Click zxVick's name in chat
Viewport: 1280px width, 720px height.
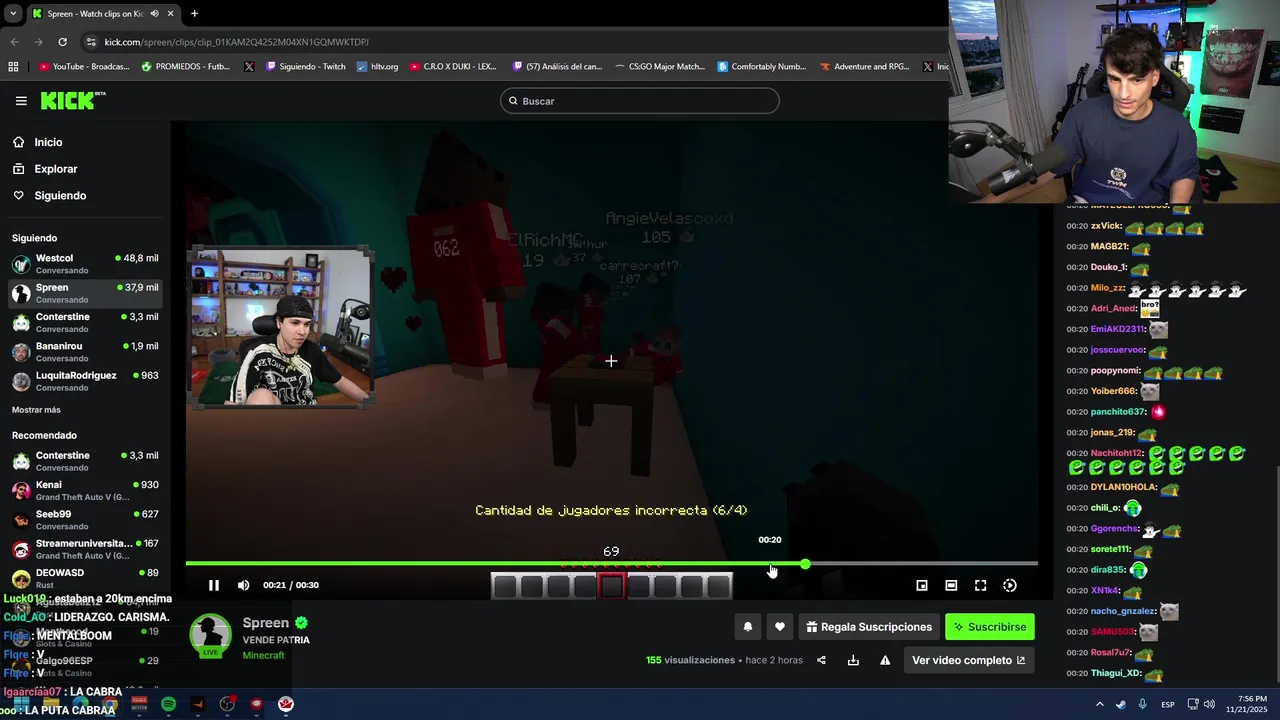click(x=1106, y=226)
